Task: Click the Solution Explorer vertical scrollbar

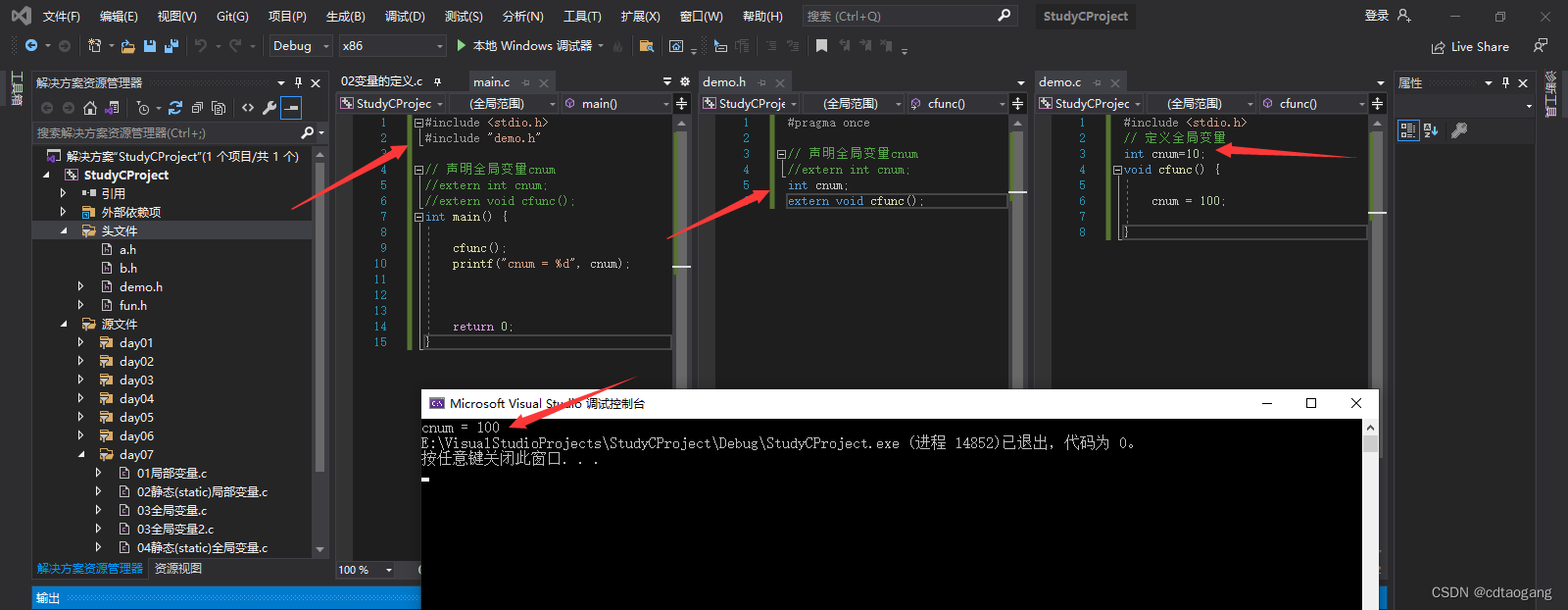Action: 319,353
